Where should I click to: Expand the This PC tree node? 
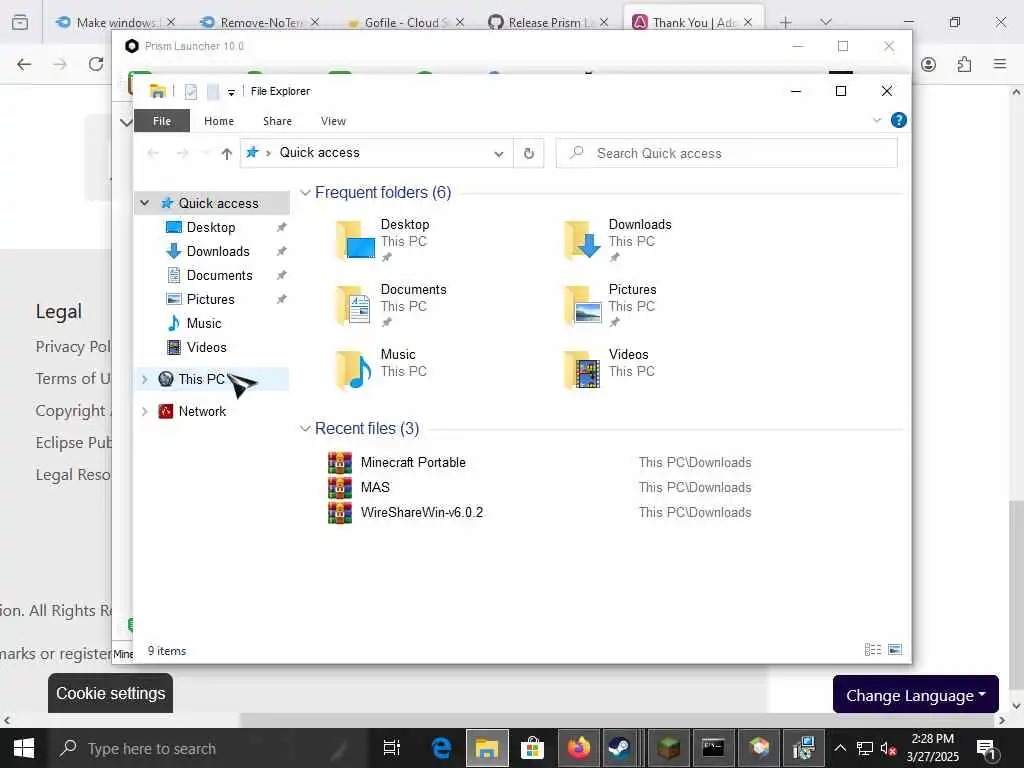pyautogui.click(x=145, y=379)
